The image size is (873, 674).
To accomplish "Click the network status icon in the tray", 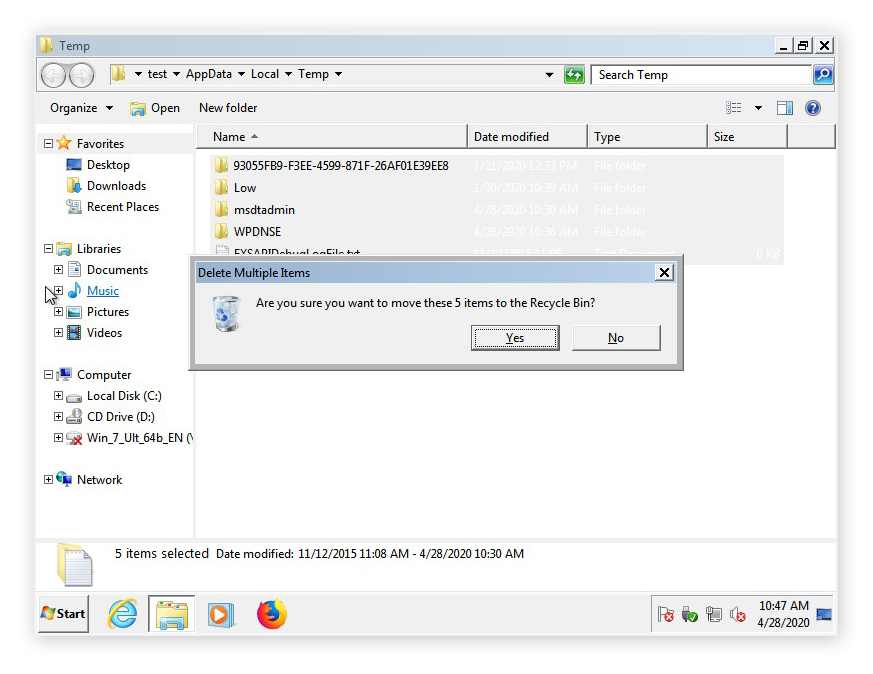I will click(x=715, y=614).
